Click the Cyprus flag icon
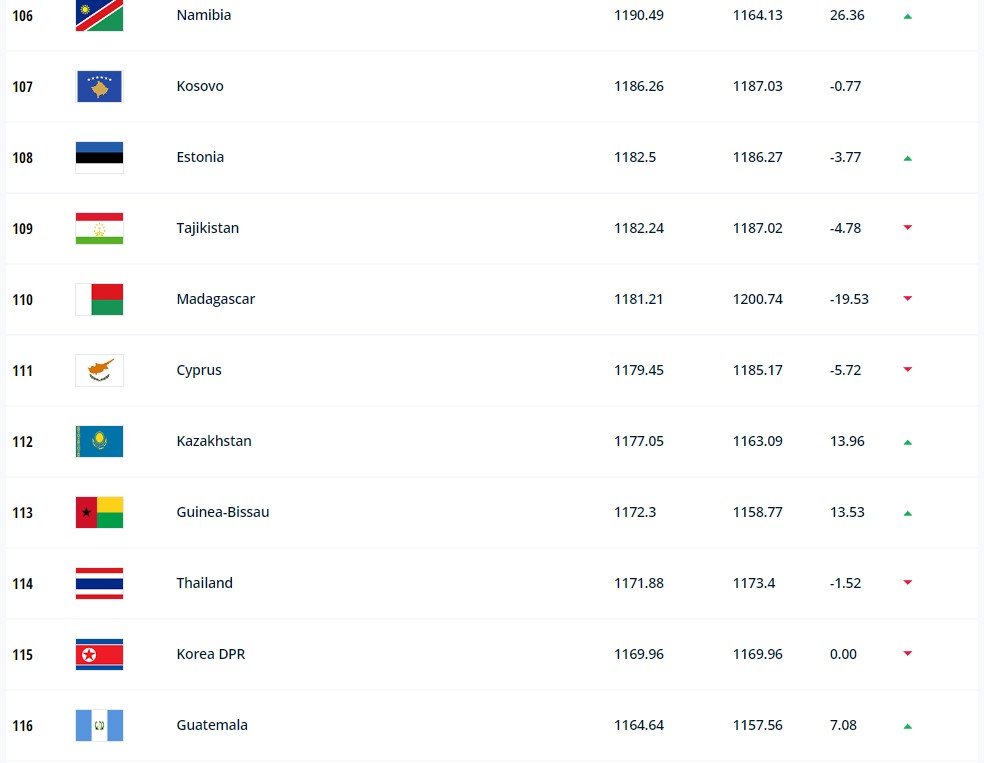 click(x=99, y=370)
